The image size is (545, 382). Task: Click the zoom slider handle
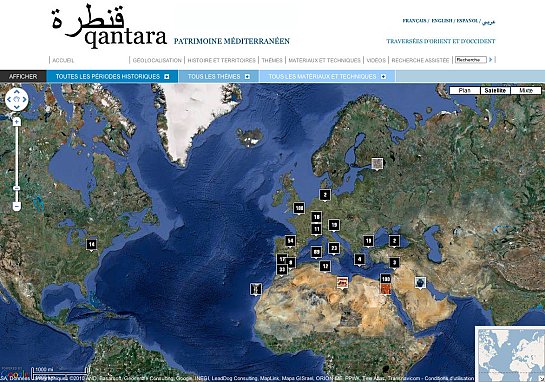point(17,188)
